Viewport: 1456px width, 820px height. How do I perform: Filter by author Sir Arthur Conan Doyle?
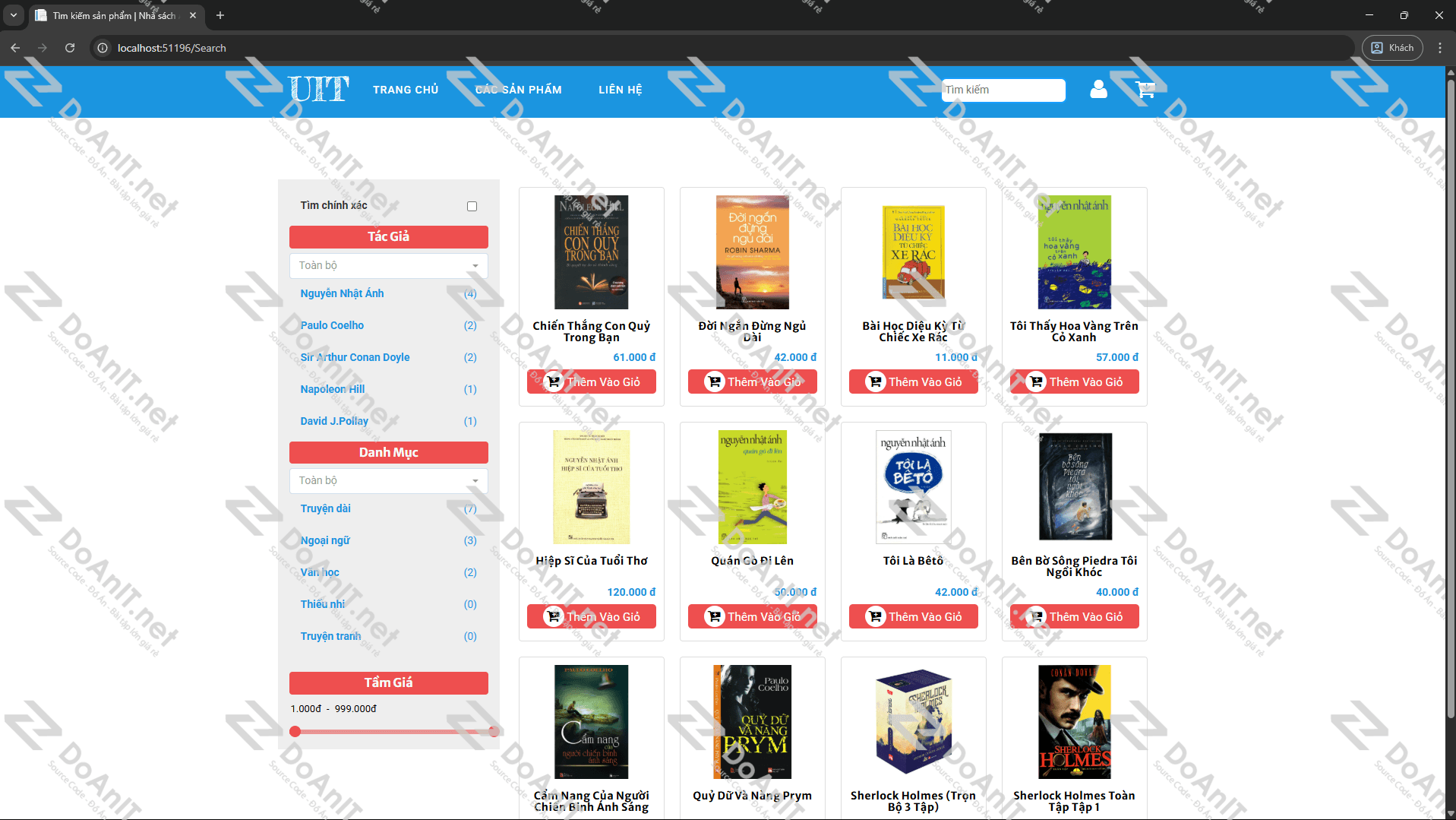[355, 357]
